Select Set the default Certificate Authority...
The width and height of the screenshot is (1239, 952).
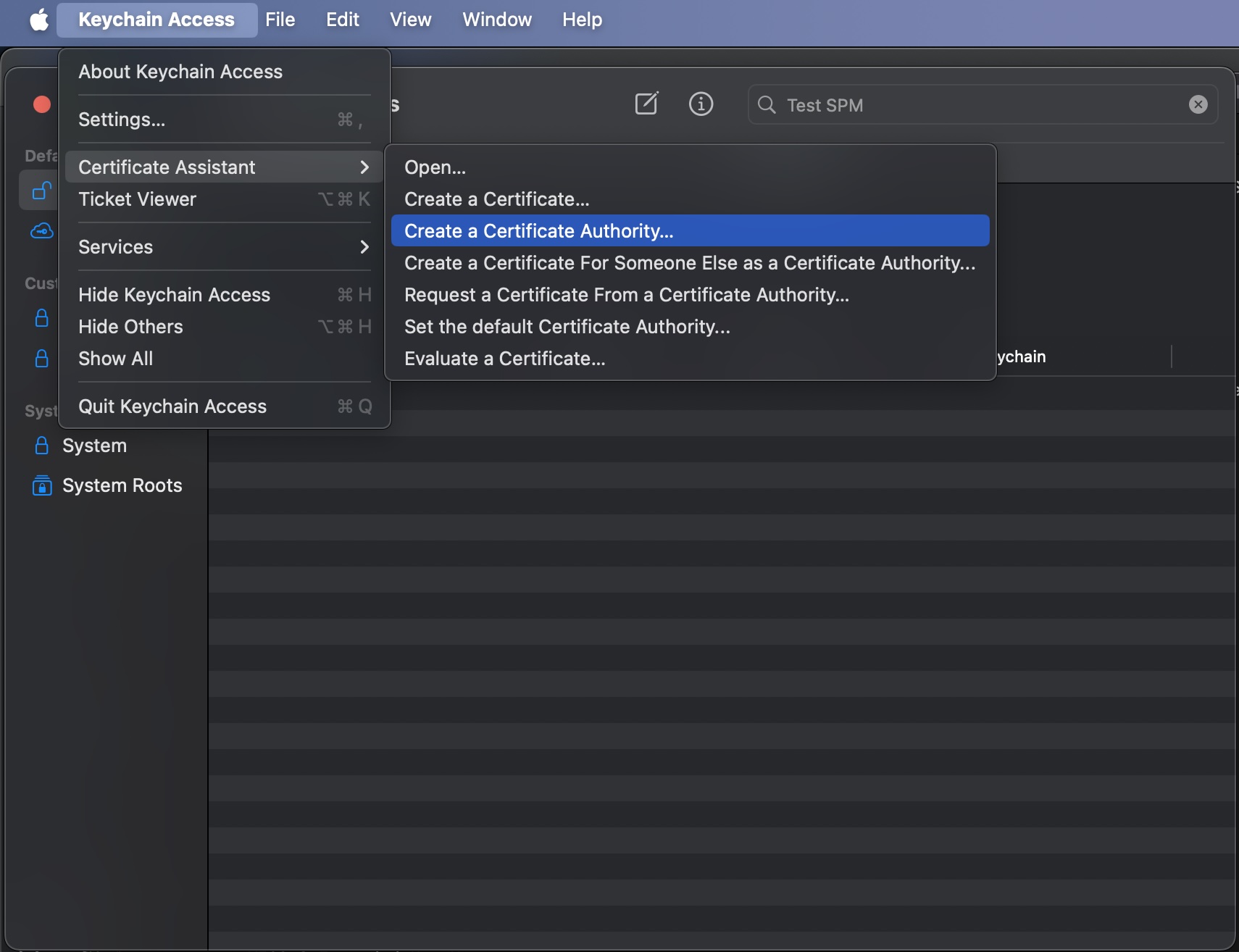coord(691,327)
